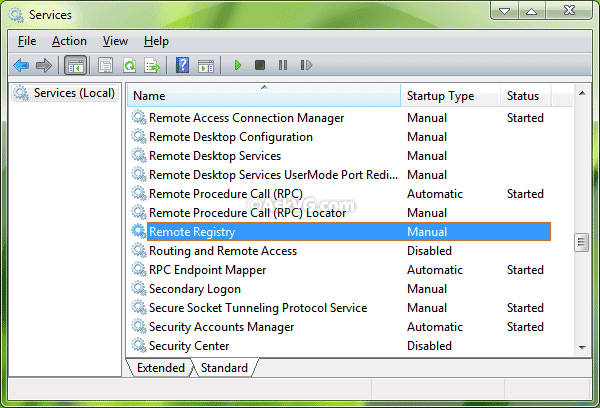The height and width of the screenshot is (408, 600).
Task: Click the Forward arrow toolbar icon
Action: click(x=44, y=65)
